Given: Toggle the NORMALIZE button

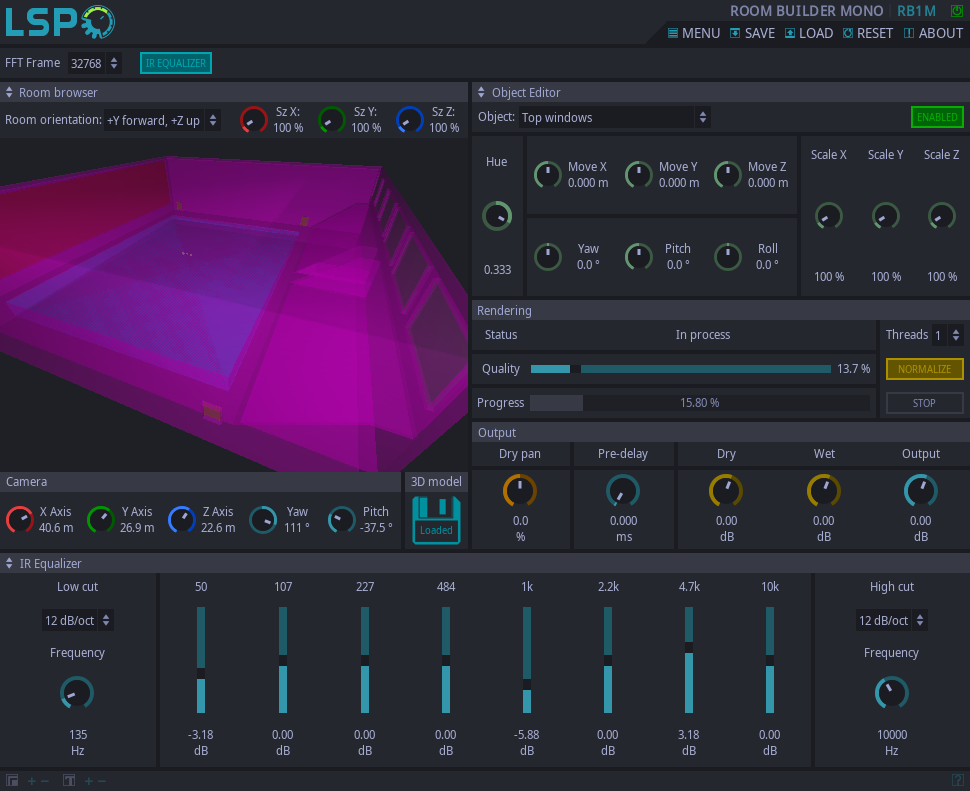Looking at the screenshot, I should pyautogui.click(x=924, y=369).
